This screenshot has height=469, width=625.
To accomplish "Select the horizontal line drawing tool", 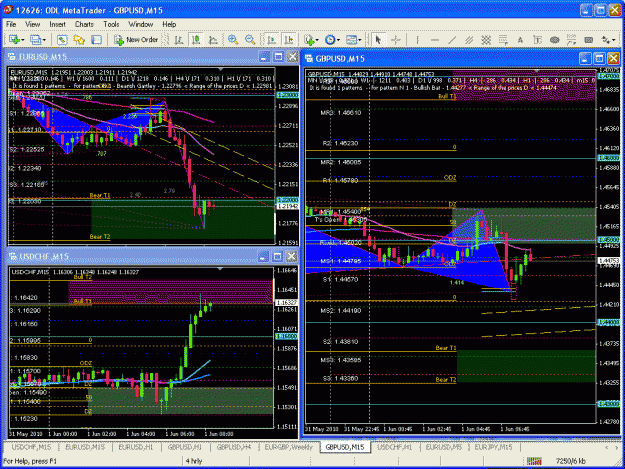I will click(435, 39).
